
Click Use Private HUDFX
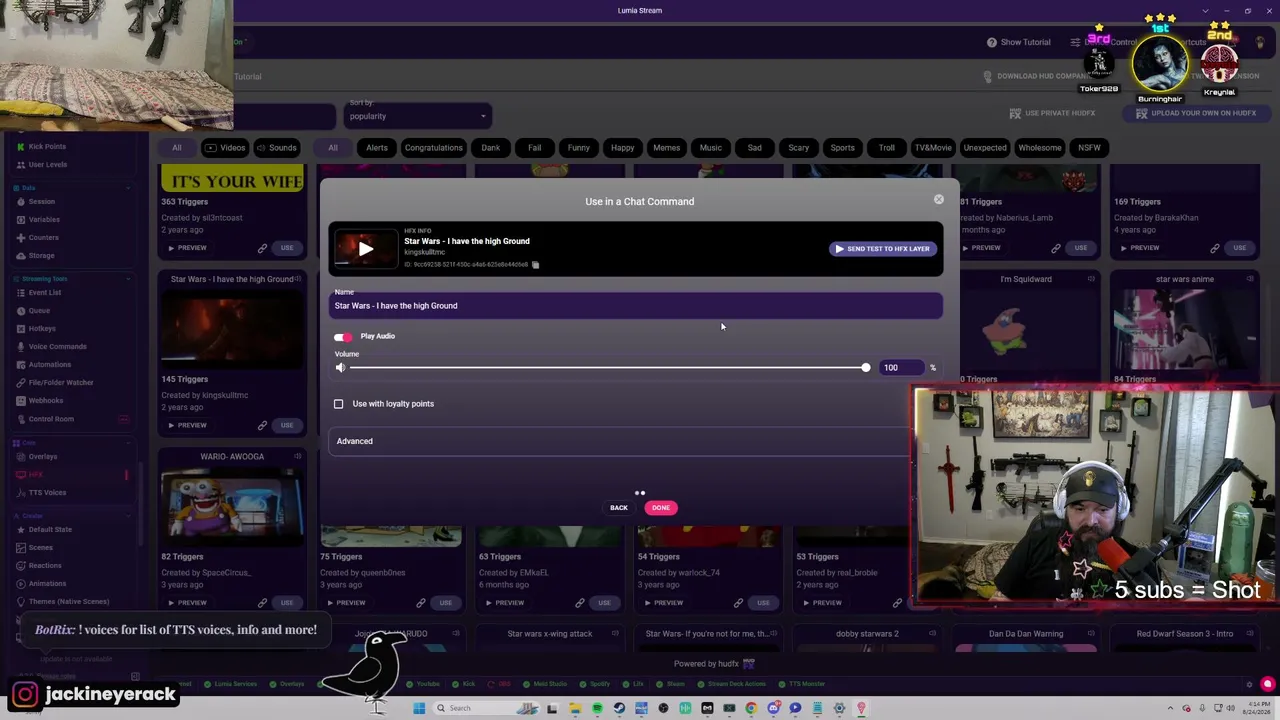click(1053, 113)
